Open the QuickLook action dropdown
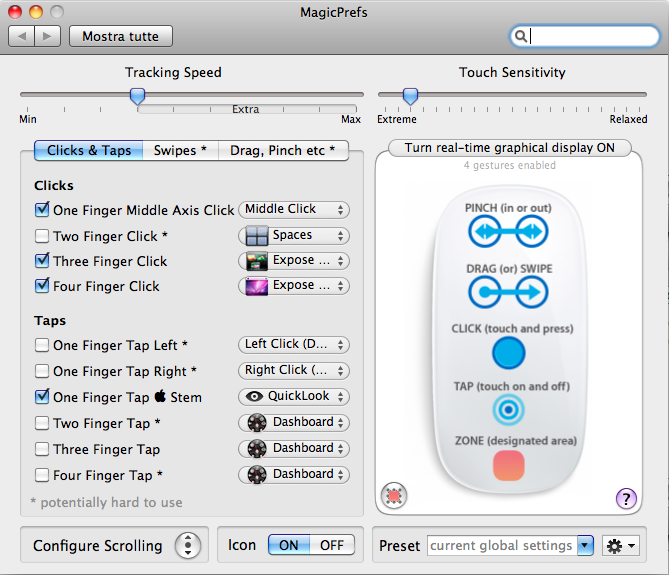 click(294, 397)
